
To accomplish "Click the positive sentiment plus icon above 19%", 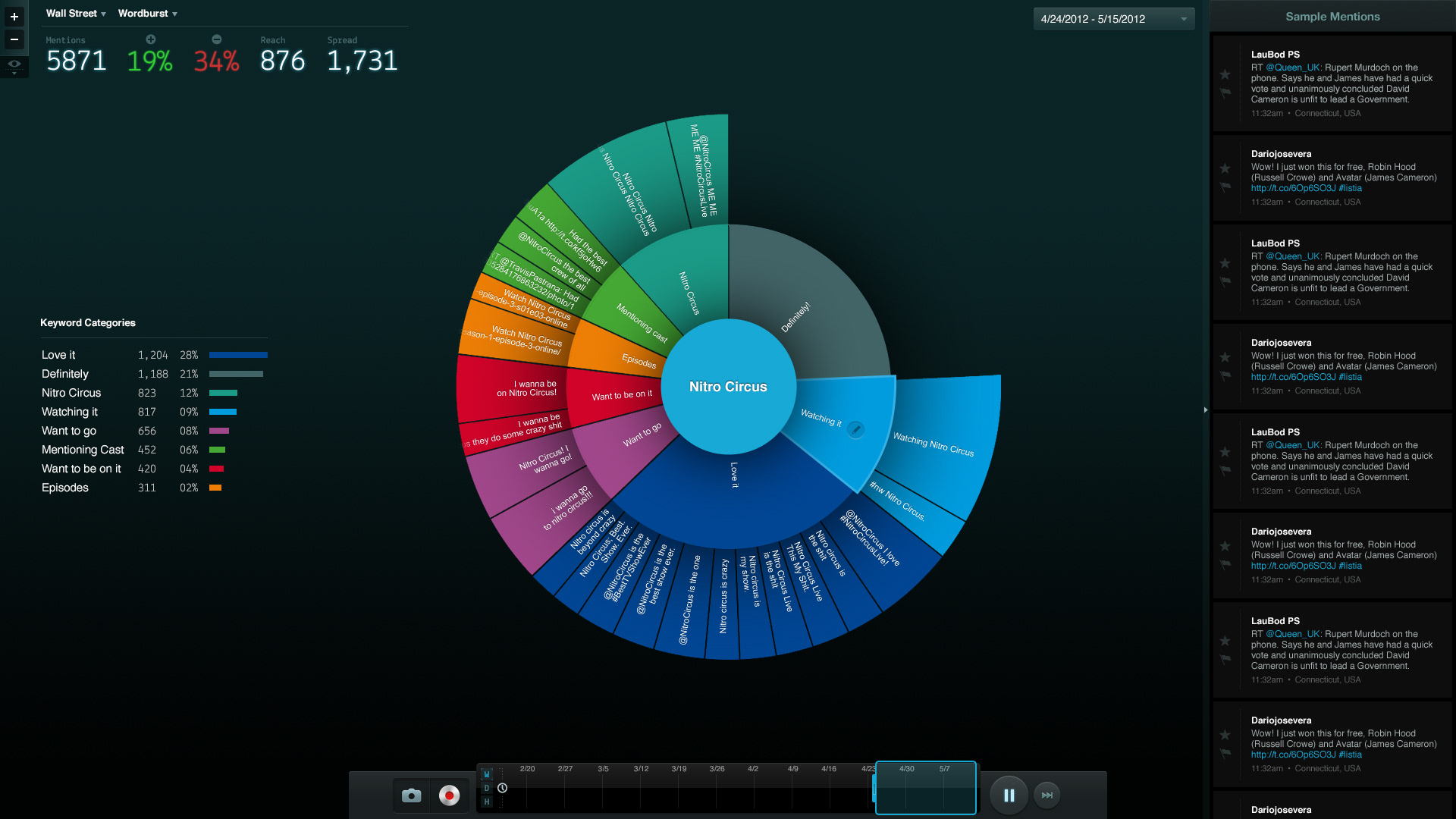I will click(x=150, y=39).
